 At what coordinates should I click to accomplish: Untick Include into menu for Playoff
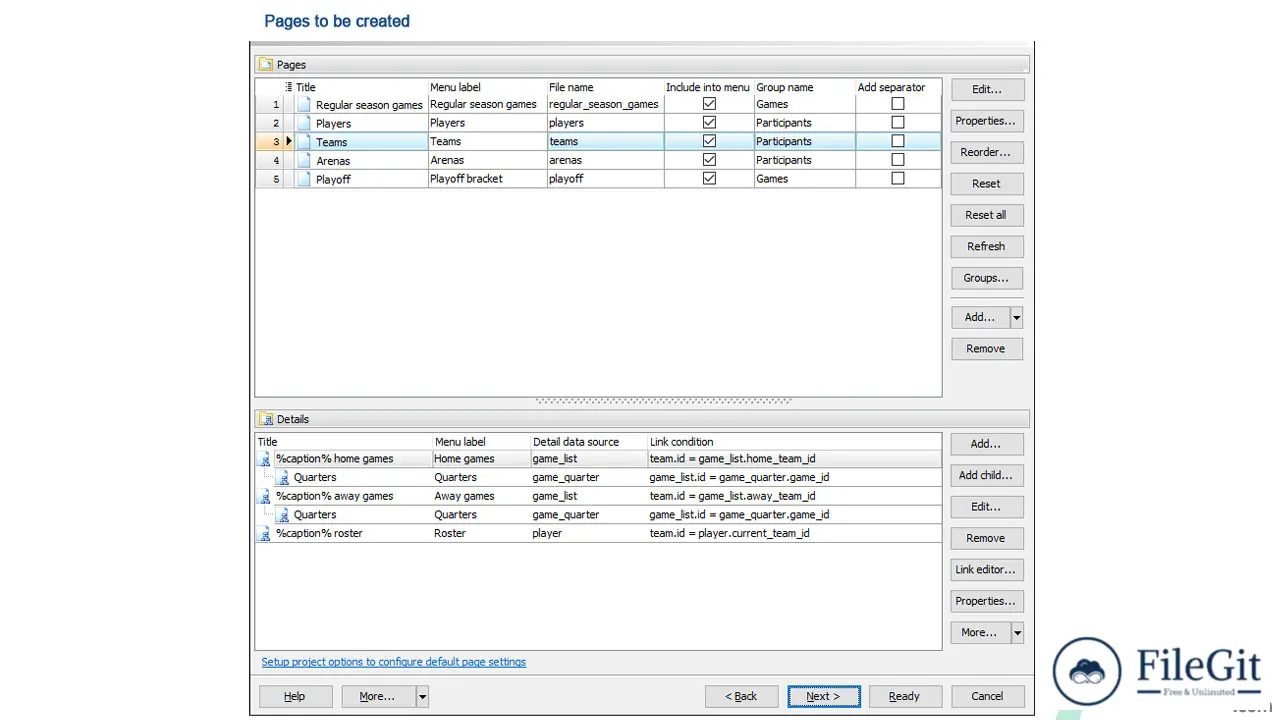click(709, 179)
